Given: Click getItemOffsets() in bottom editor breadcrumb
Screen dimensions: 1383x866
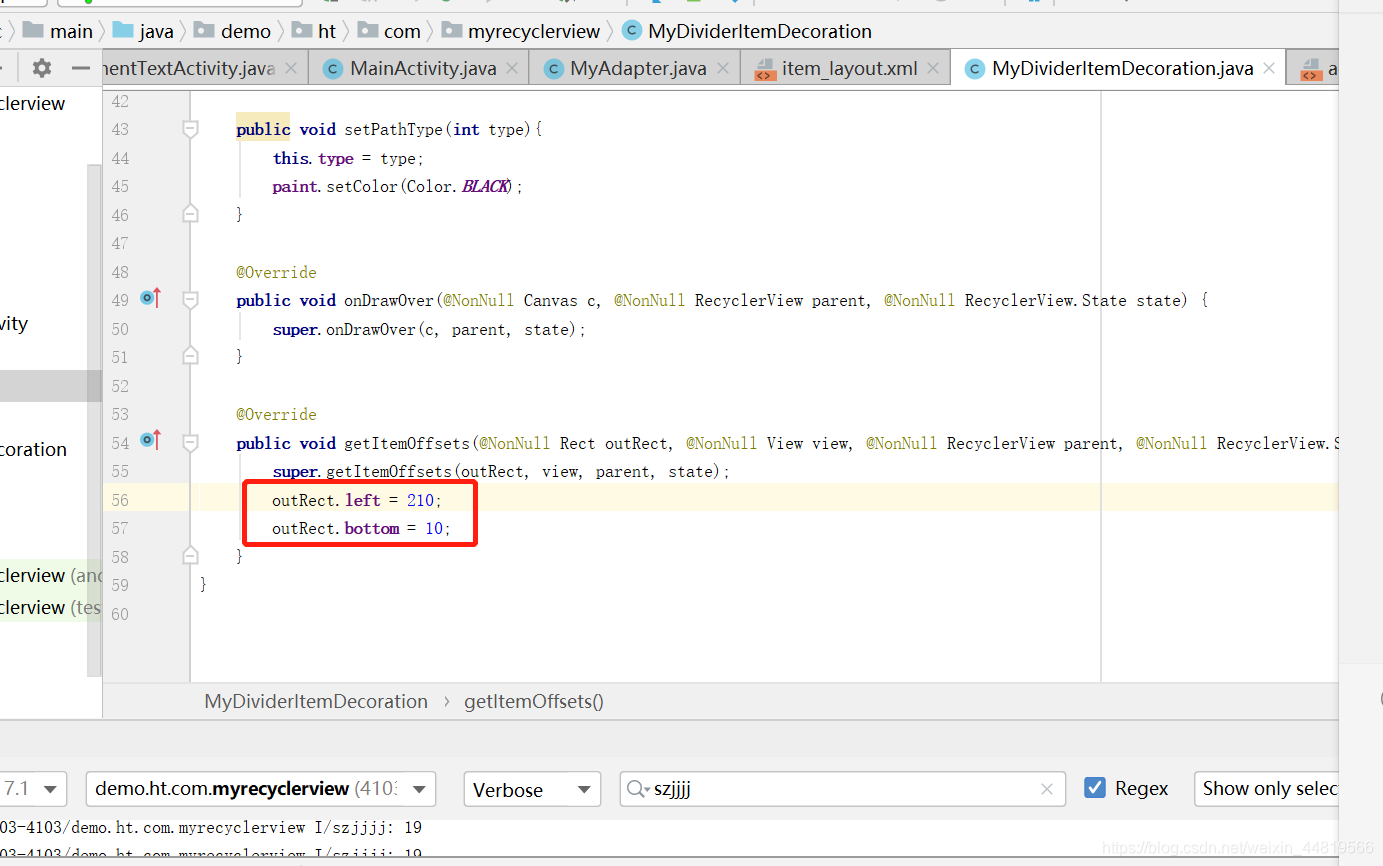Looking at the screenshot, I should pos(534,701).
